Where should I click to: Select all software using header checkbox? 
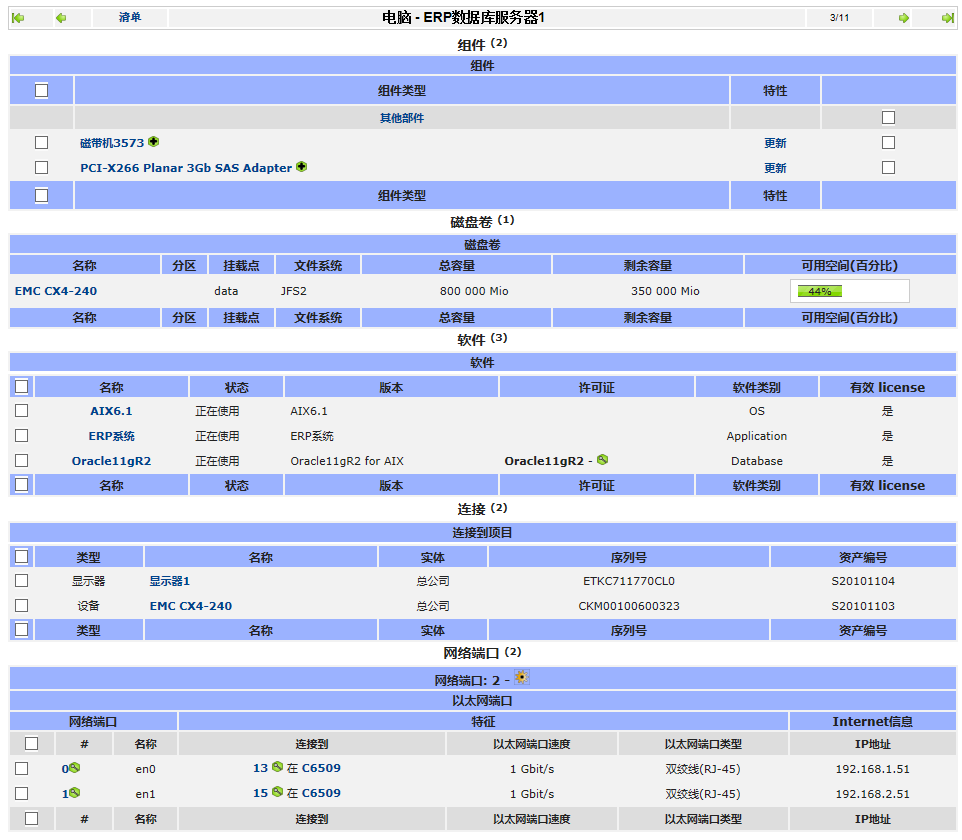click(x=22, y=386)
